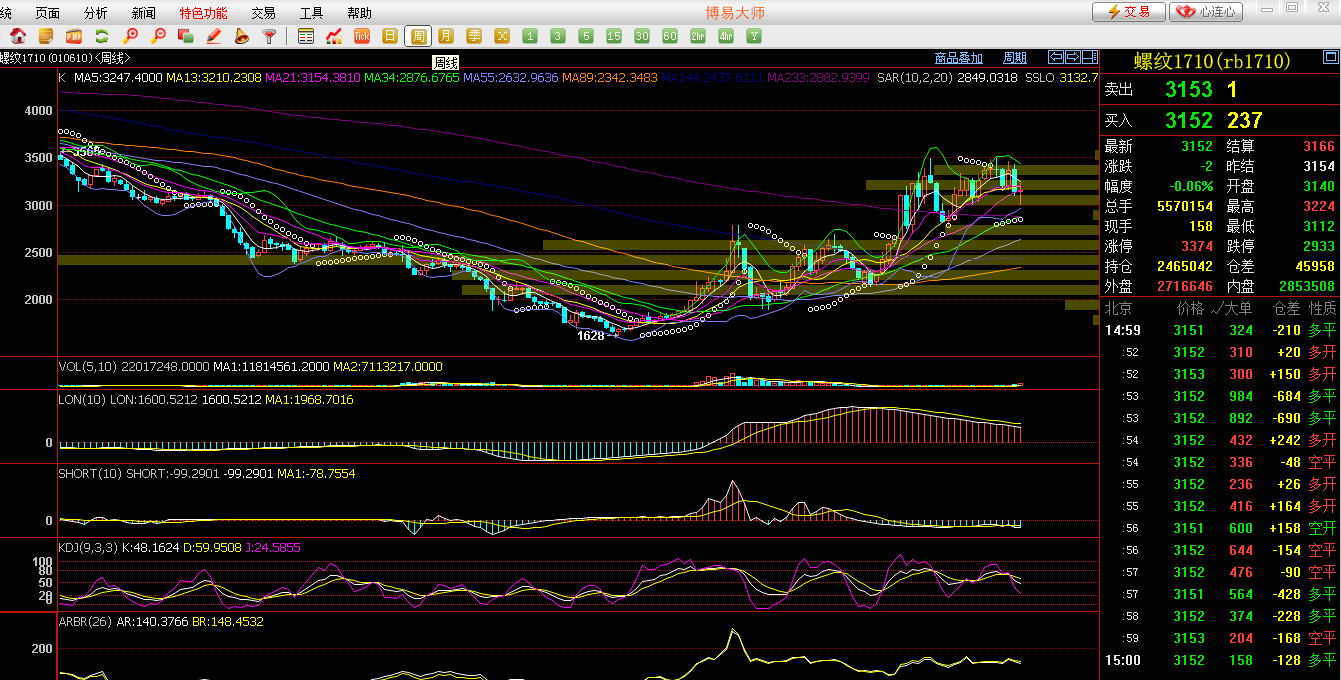1341x680 pixels.
Task: Open the 特色功能 menu
Action: (x=204, y=13)
